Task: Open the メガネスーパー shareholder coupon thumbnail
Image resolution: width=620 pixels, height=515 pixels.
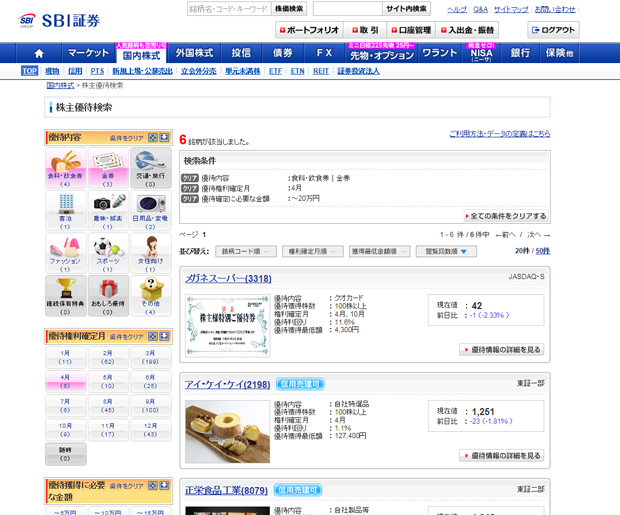Action: [228, 326]
